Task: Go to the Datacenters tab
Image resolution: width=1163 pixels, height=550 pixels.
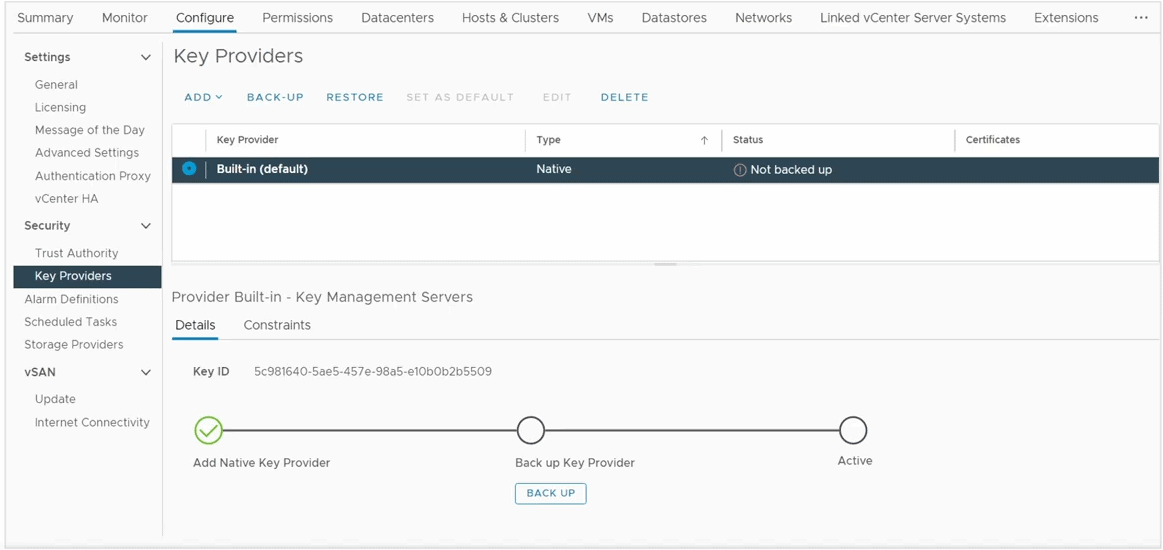Action: tap(398, 18)
